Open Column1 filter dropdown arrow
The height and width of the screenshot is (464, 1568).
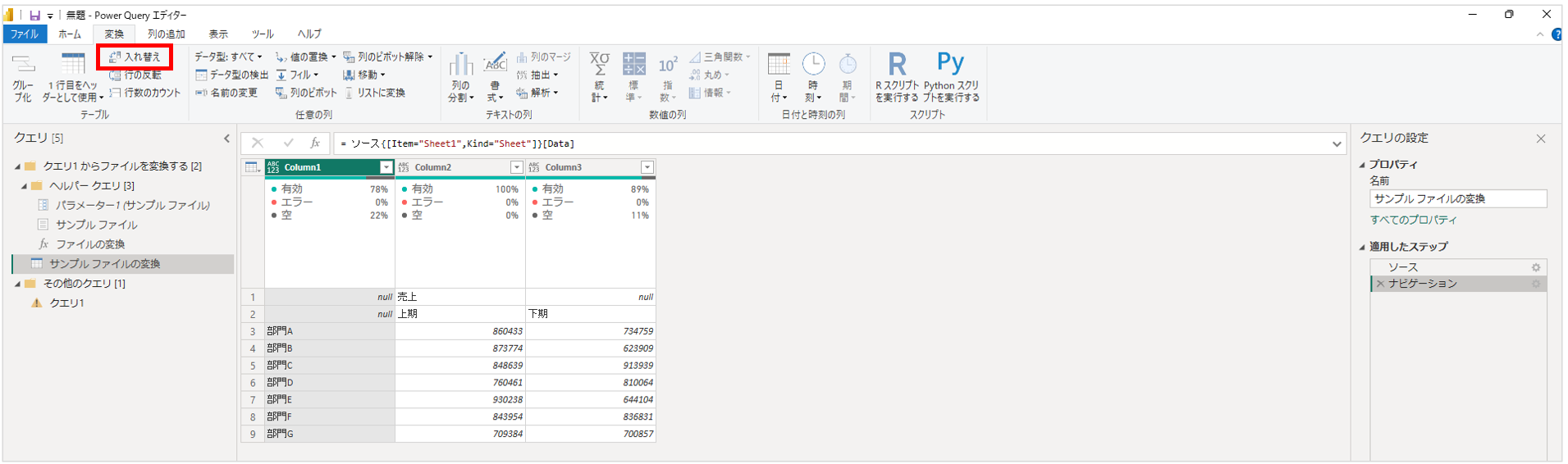click(x=386, y=167)
